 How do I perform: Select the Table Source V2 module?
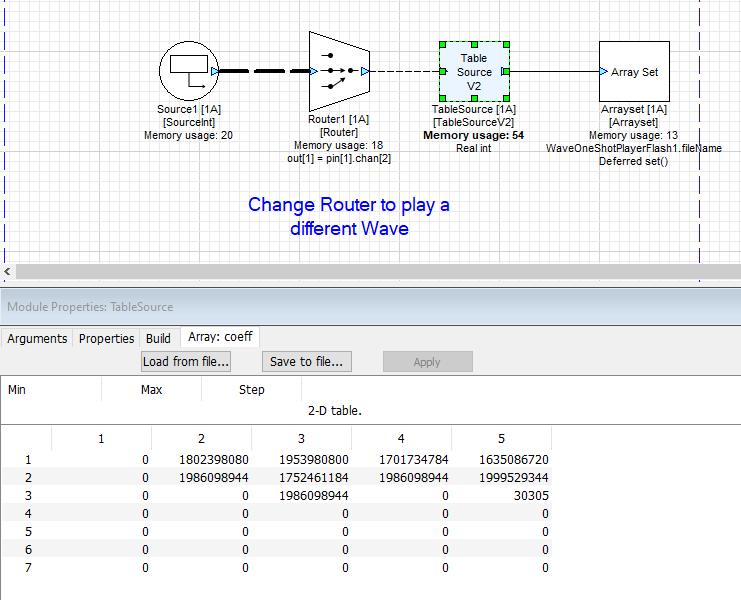coord(474,71)
